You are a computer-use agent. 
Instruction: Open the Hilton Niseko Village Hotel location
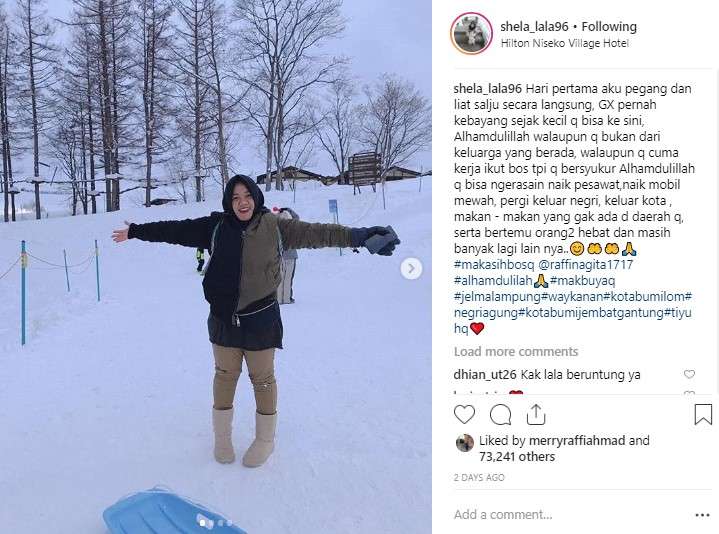564,43
